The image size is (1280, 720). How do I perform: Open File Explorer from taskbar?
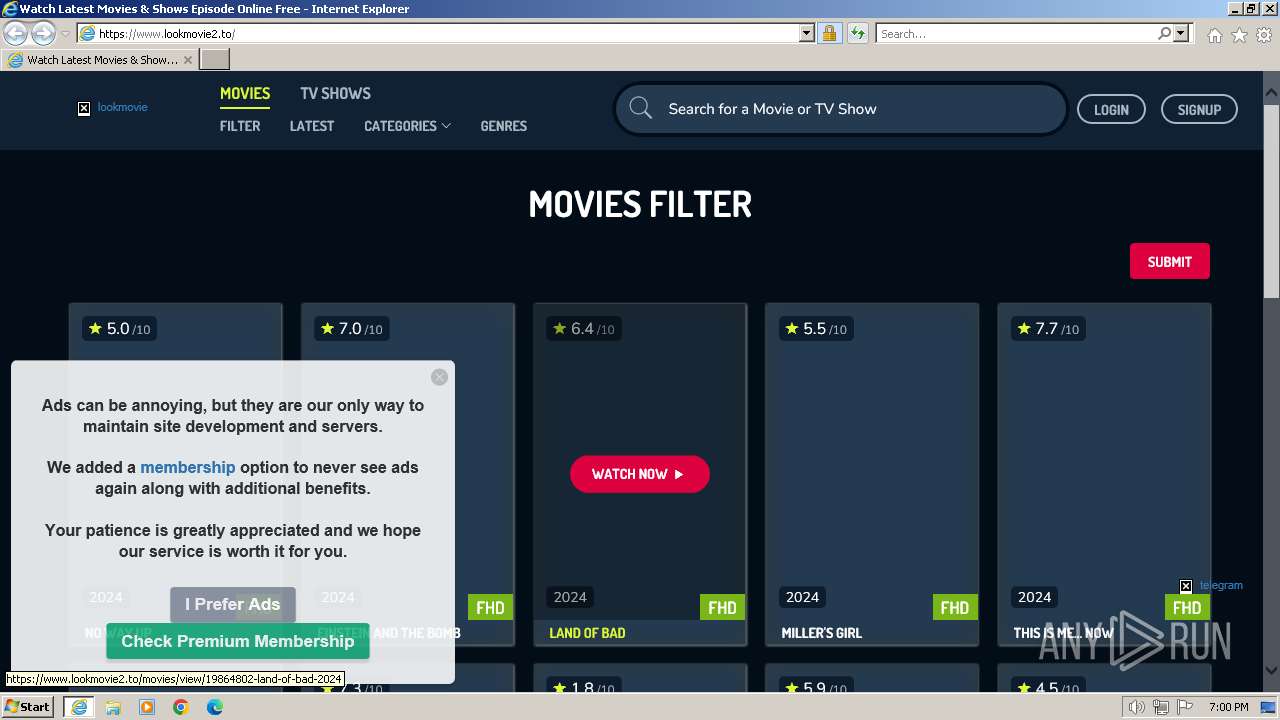(x=113, y=707)
